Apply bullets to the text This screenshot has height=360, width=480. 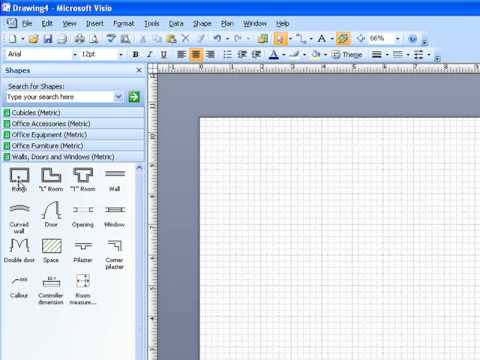pyautogui.click(x=227, y=54)
